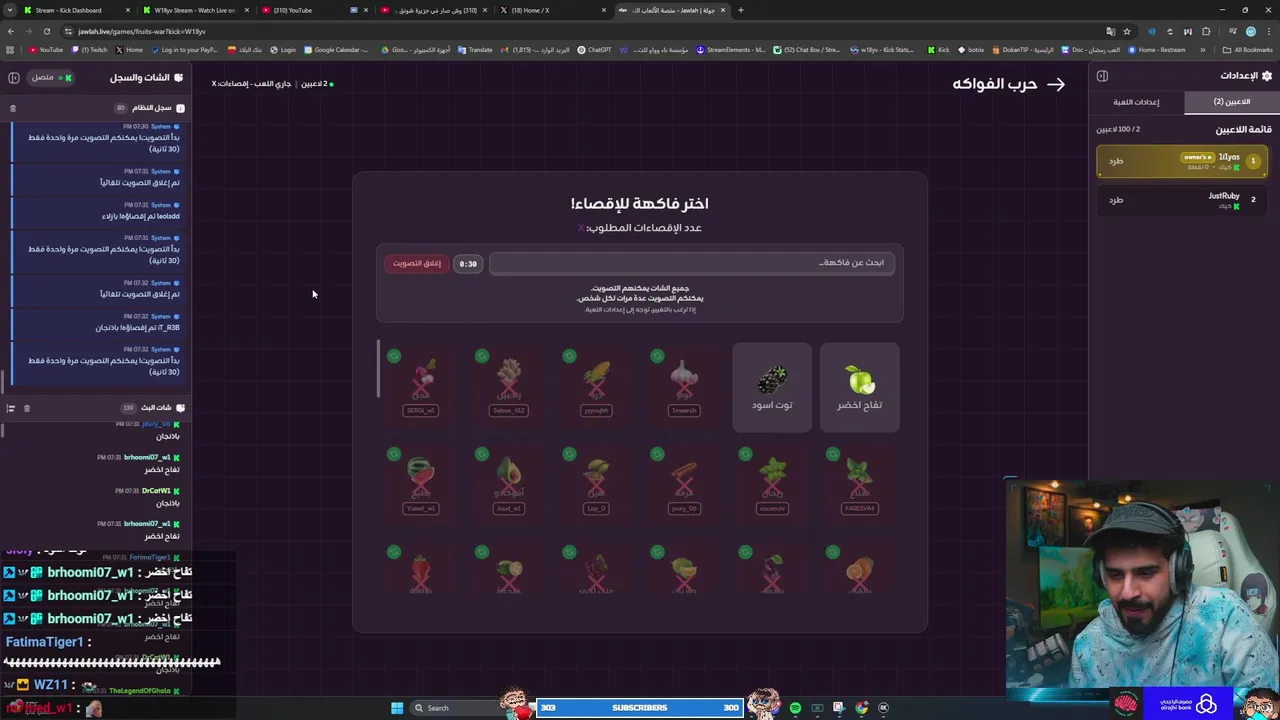The height and width of the screenshot is (720, 1280).
Task: Open Spotify from the taskbar
Action: [x=795, y=708]
